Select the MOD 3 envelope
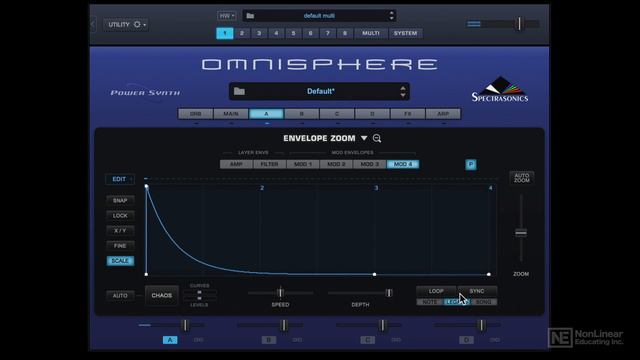This screenshot has height=360, width=640. (x=370, y=164)
